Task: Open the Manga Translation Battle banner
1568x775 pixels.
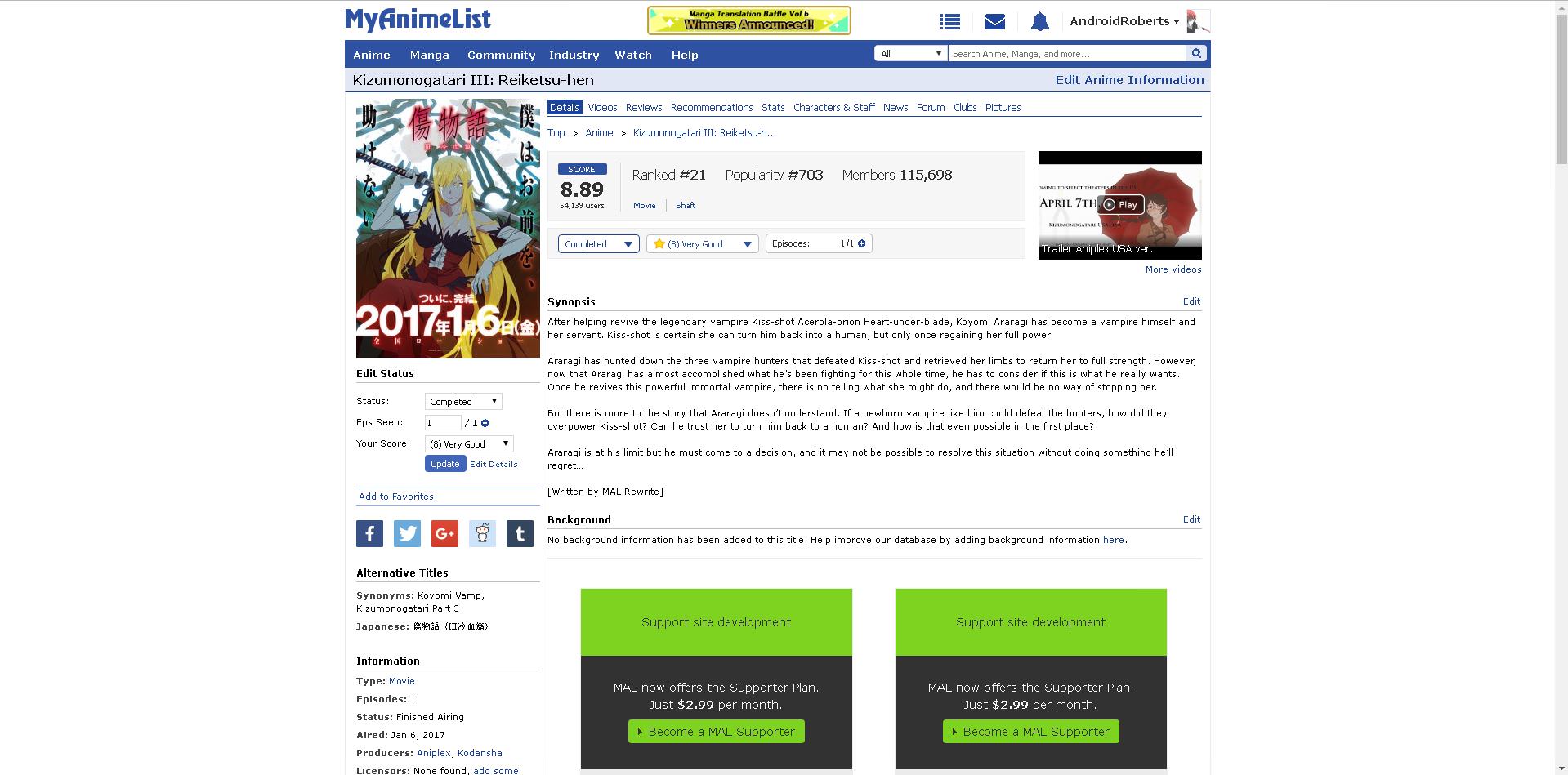Action: click(x=749, y=20)
